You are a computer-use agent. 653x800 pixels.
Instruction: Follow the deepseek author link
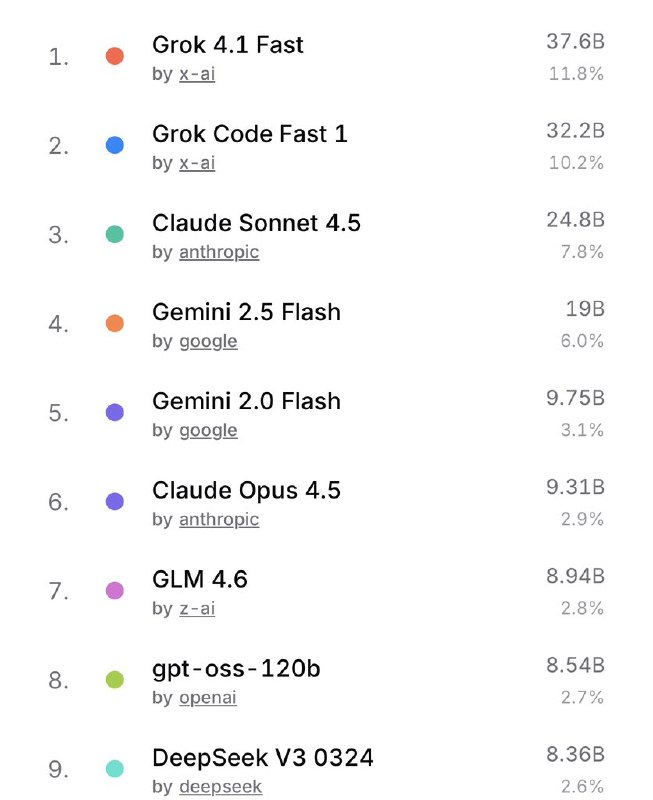pyautogui.click(x=220, y=787)
